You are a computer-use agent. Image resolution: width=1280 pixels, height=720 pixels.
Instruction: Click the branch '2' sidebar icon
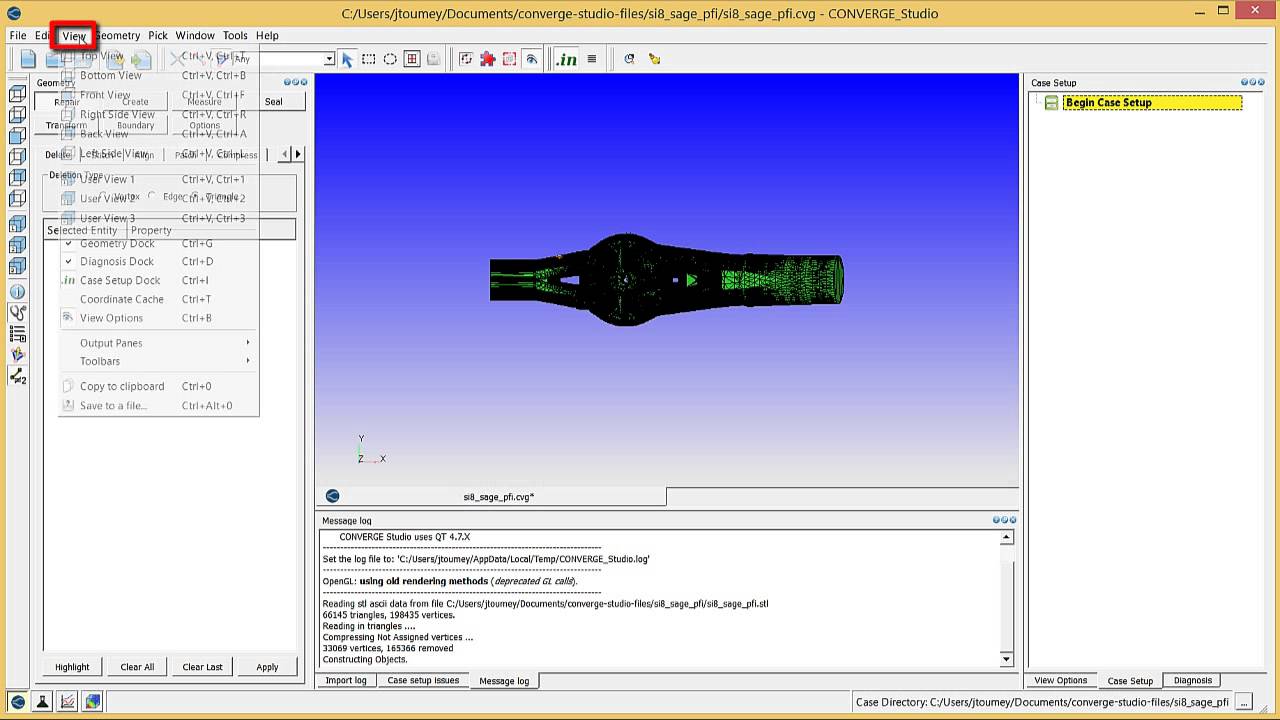coord(17,376)
